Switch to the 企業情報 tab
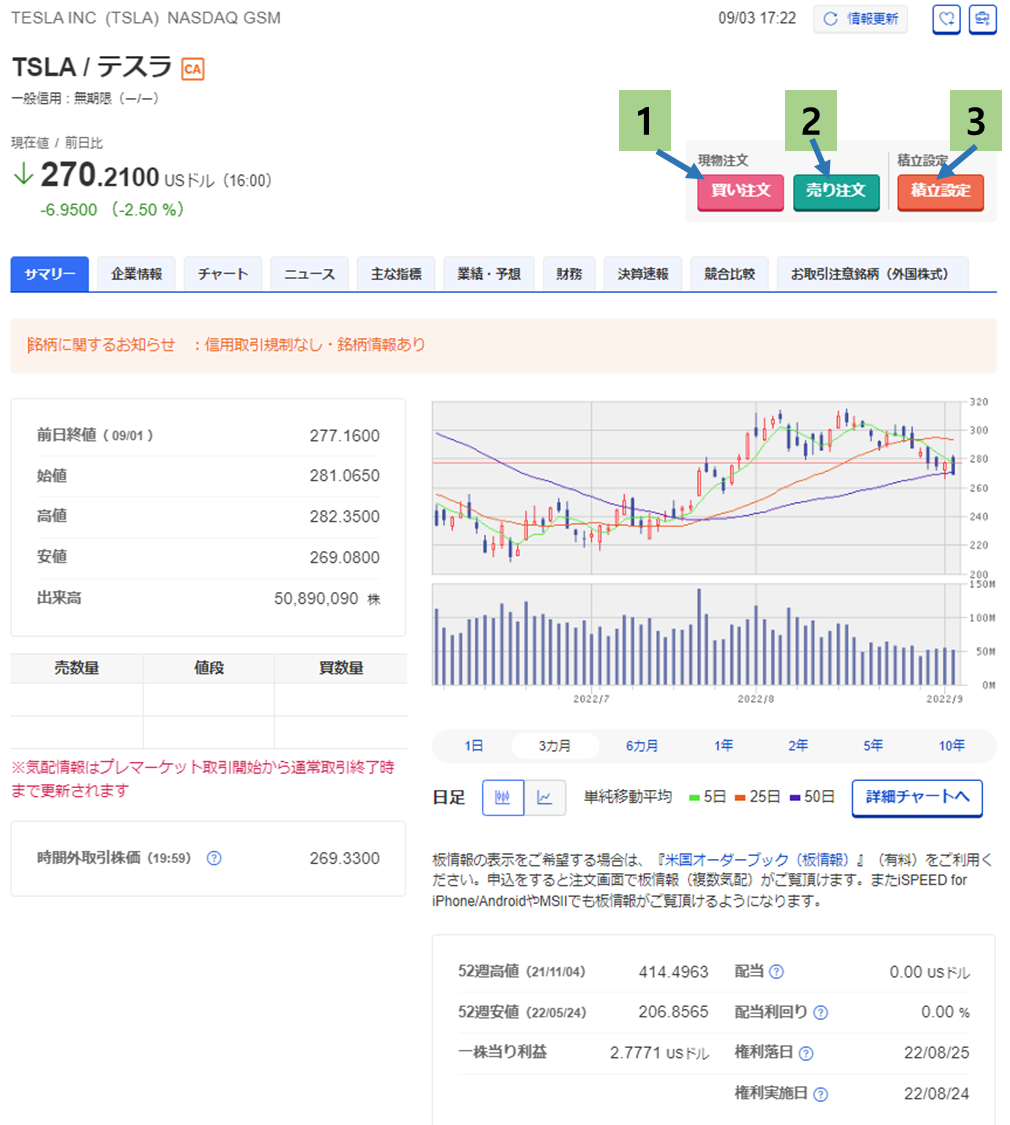The image size is (1010, 1125). point(136,274)
